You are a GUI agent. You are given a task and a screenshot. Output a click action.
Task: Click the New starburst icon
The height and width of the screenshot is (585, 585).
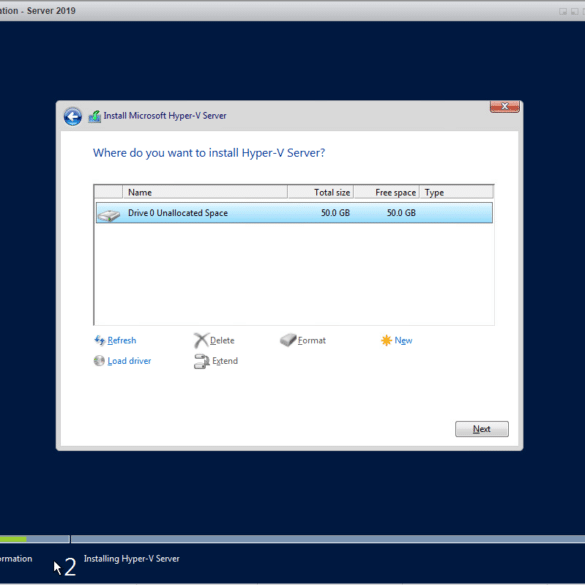386,340
